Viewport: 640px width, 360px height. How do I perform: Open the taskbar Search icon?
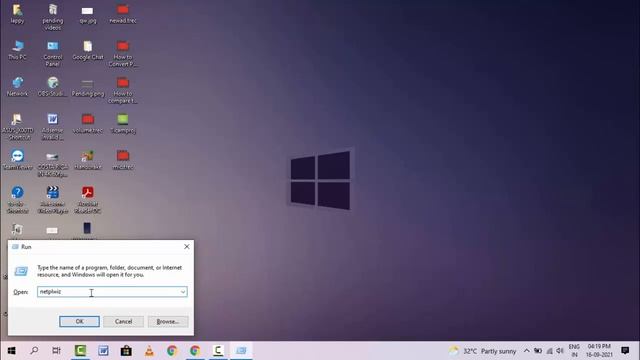pyautogui.click(x=34, y=351)
